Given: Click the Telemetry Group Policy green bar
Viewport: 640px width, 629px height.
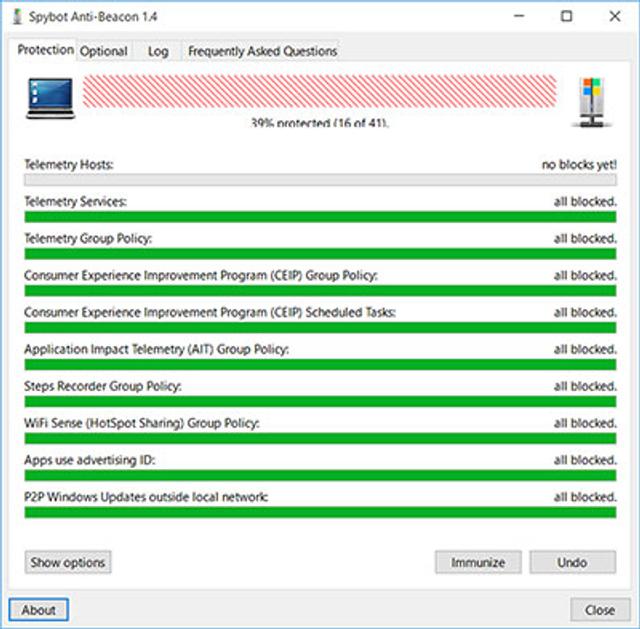Looking at the screenshot, I should [320, 253].
